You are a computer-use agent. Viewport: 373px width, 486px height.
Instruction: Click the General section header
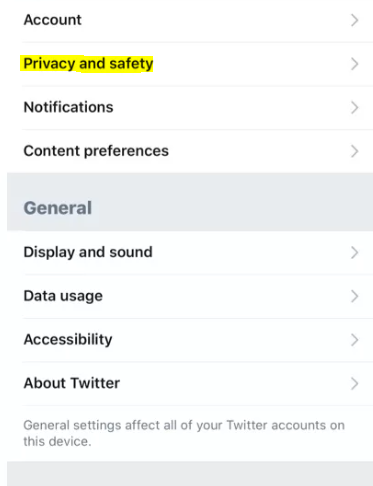point(58,208)
